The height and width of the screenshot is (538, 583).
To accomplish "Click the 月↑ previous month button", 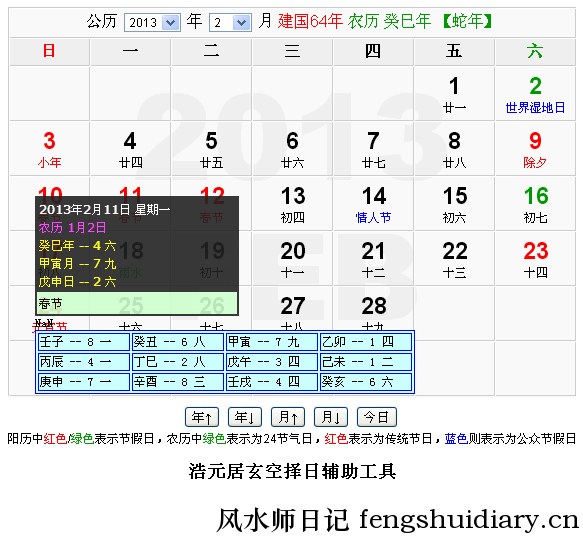I will tap(288, 417).
